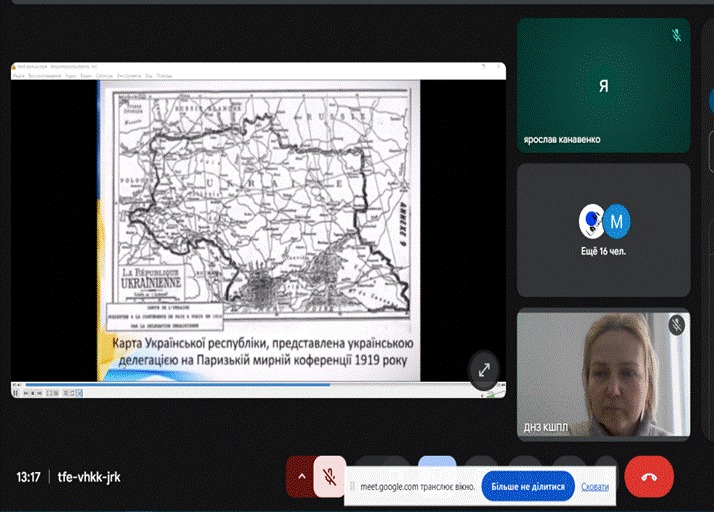The width and height of the screenshot is (714, 512).
Task: Click the highlighted blue button in call bar
Action: tap(437, 465)
